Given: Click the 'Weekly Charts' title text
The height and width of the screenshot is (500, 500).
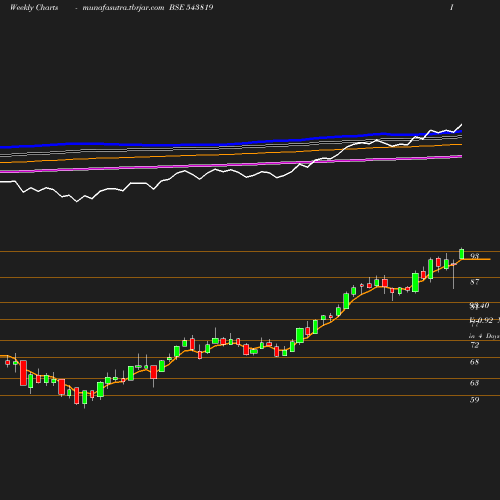Looking at the screenshot, I should pyautogui.click(x=34, y=8).
